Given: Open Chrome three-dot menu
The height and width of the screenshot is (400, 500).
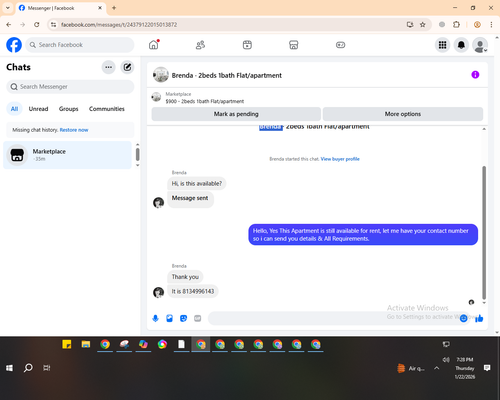Looking at the screenshot, I should click(x=491, y=24).
